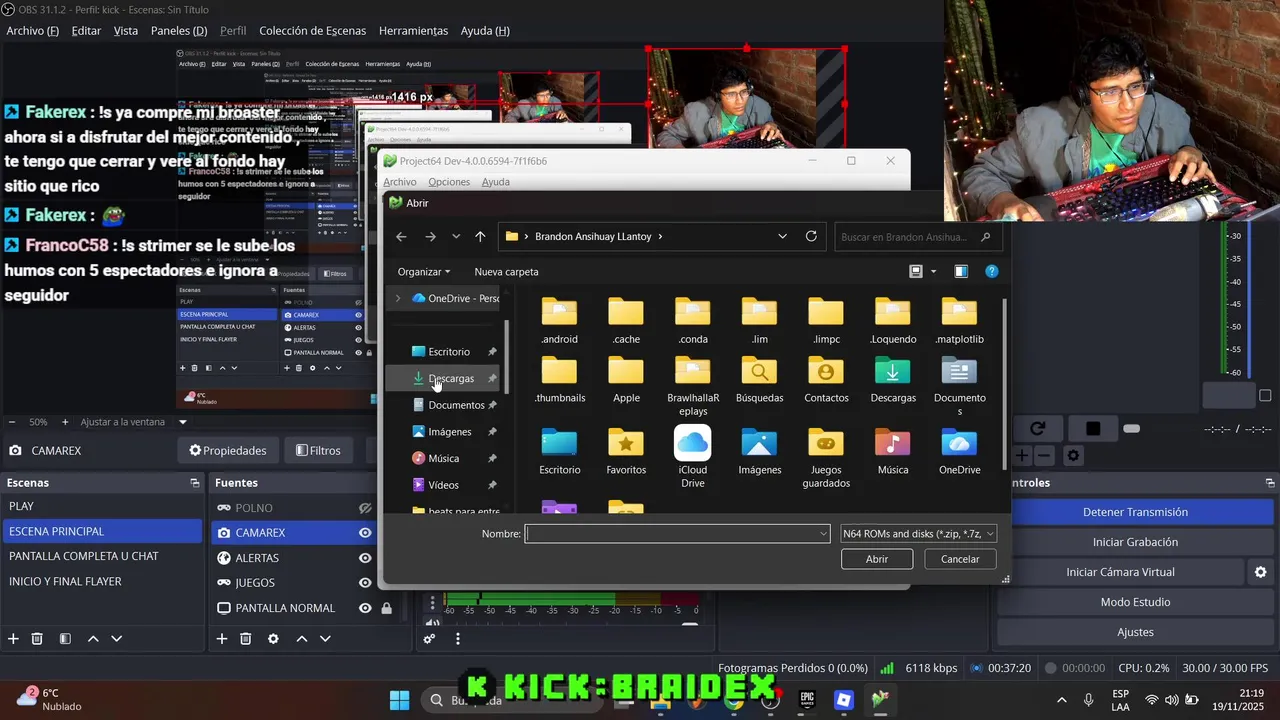Open recent locations dropdown beside forward arrow
1280x720 pixels.
[456, 237]
